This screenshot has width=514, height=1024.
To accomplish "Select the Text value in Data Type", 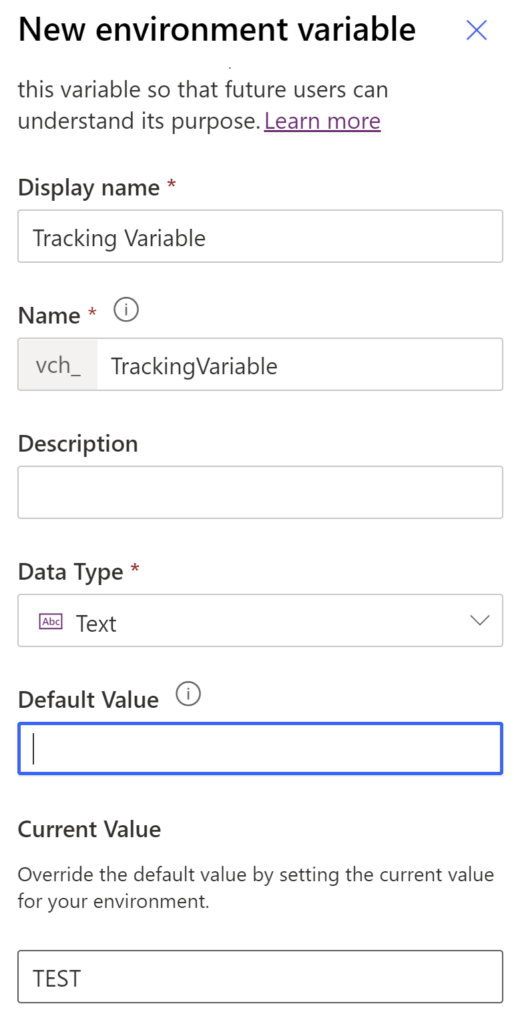I will click(96, 624).
